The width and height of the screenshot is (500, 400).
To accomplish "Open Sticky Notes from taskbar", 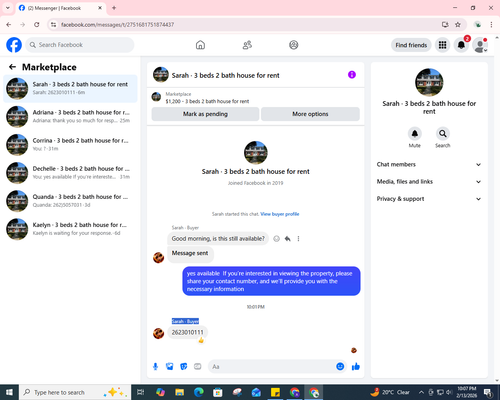I will [275, 392].
